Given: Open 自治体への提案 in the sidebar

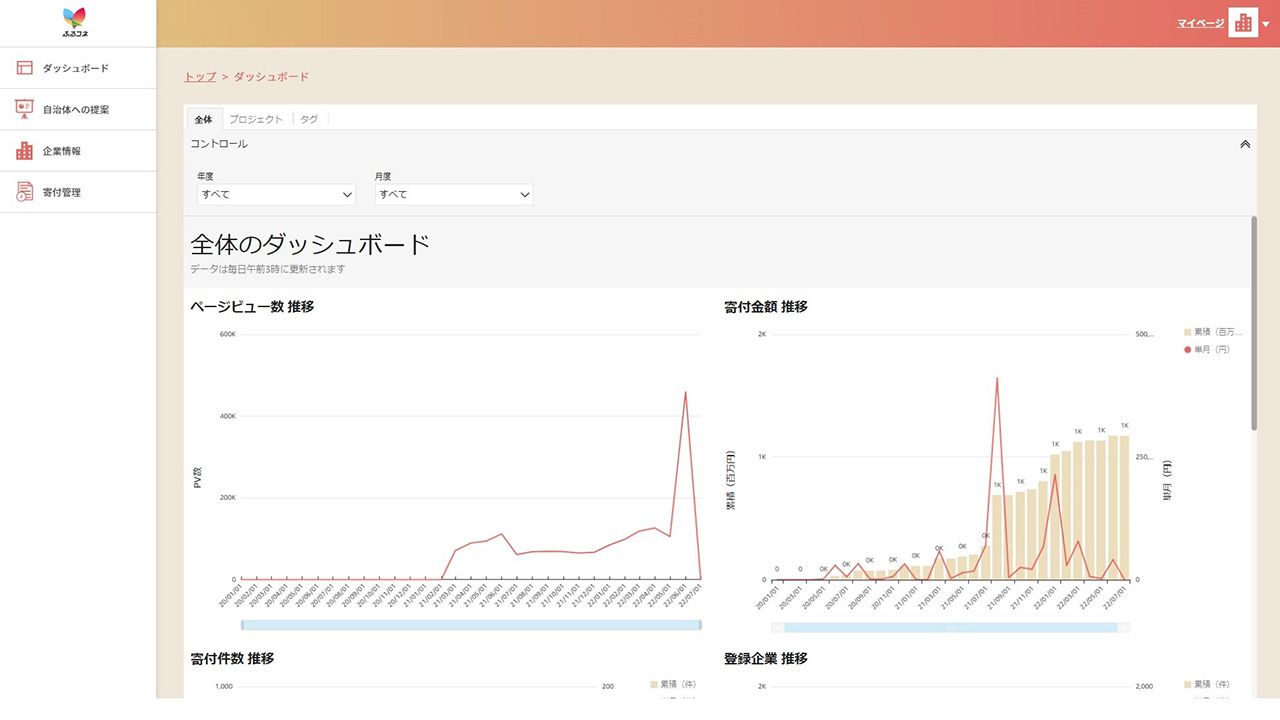Looking at the screenshot, I should click(x=78, y=109).
